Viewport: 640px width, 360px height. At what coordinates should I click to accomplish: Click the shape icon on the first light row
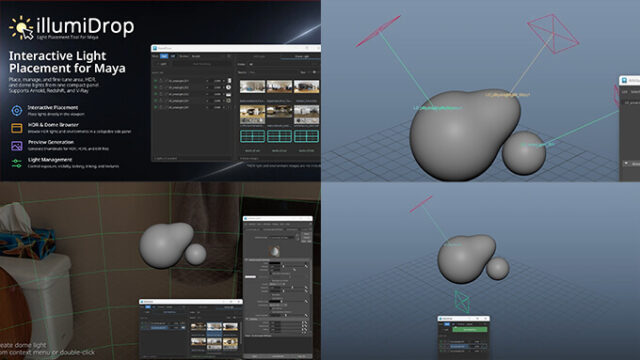tap(229, 81)
